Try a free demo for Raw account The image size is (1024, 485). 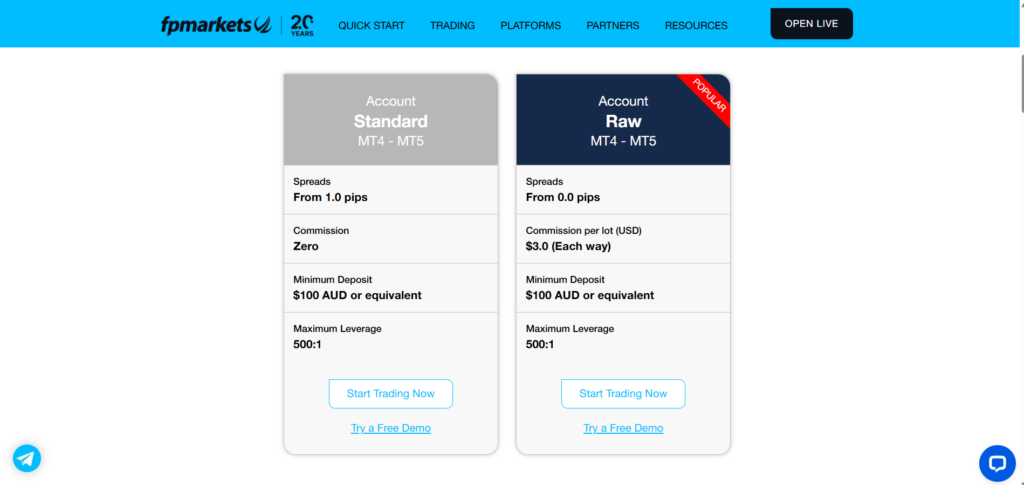click(x=623, y=428)
